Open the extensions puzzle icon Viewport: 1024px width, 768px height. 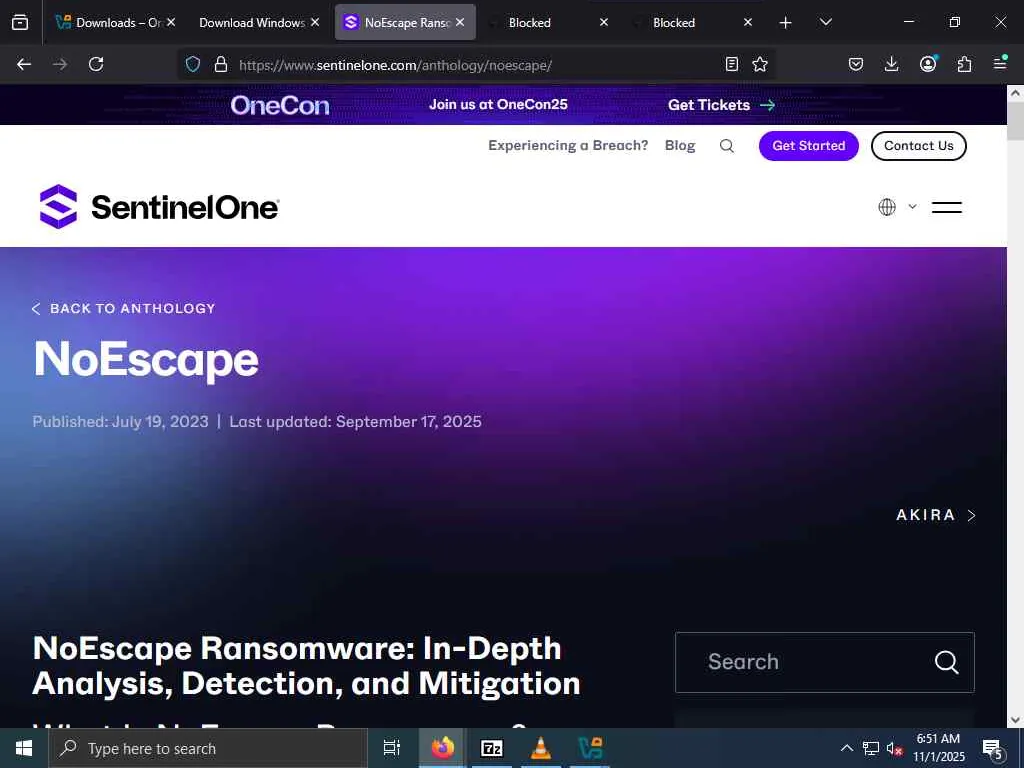pos(964,64)
